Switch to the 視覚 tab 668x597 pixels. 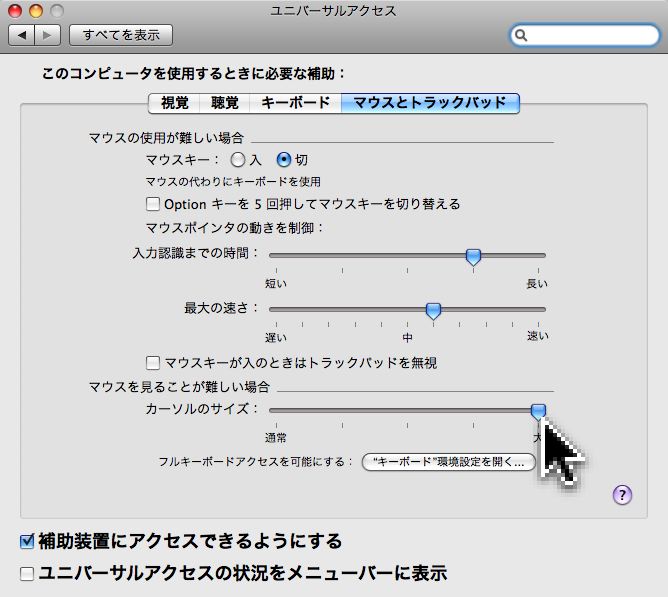coord(173,102)
